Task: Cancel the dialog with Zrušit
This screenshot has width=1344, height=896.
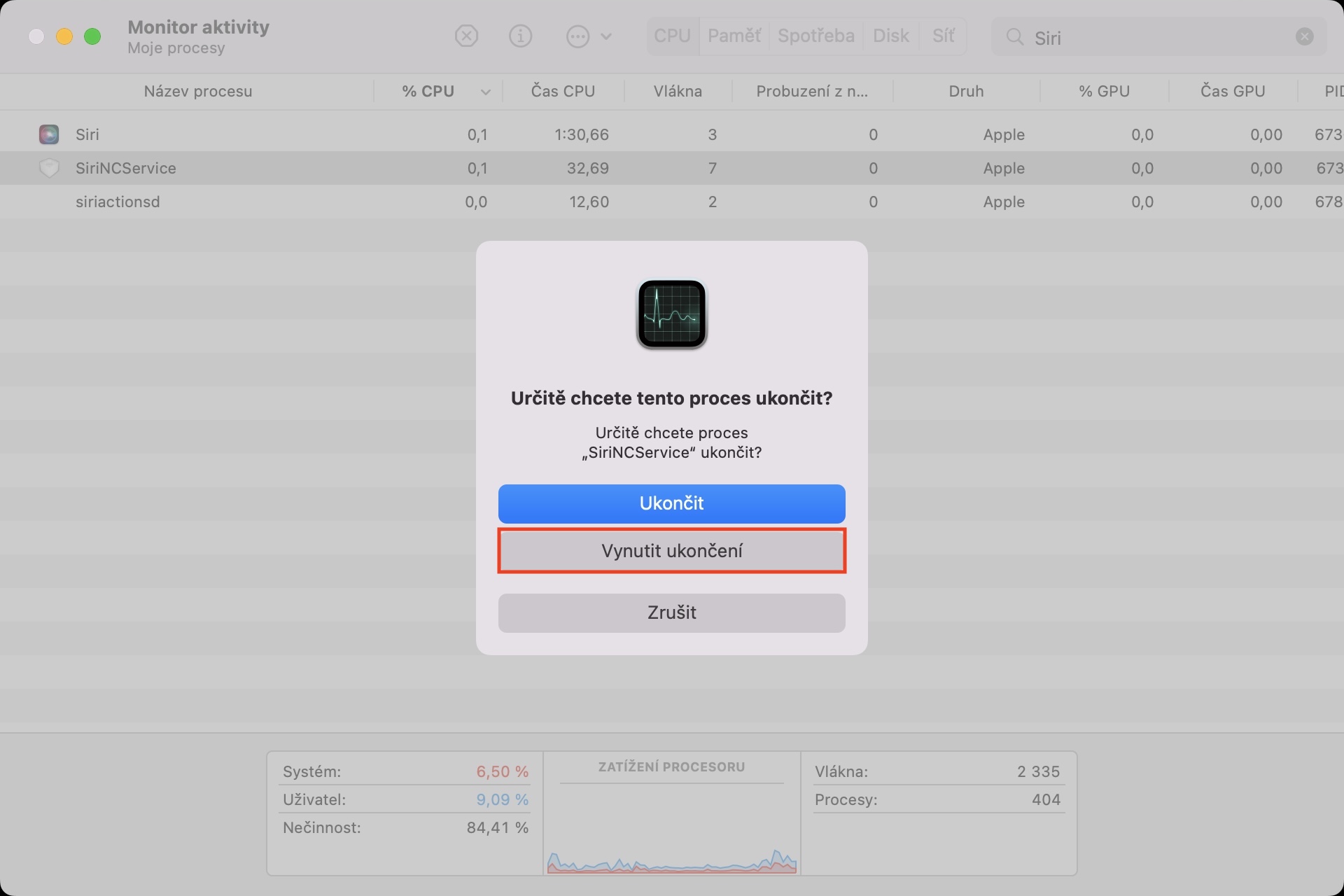Action: point(671,612)
